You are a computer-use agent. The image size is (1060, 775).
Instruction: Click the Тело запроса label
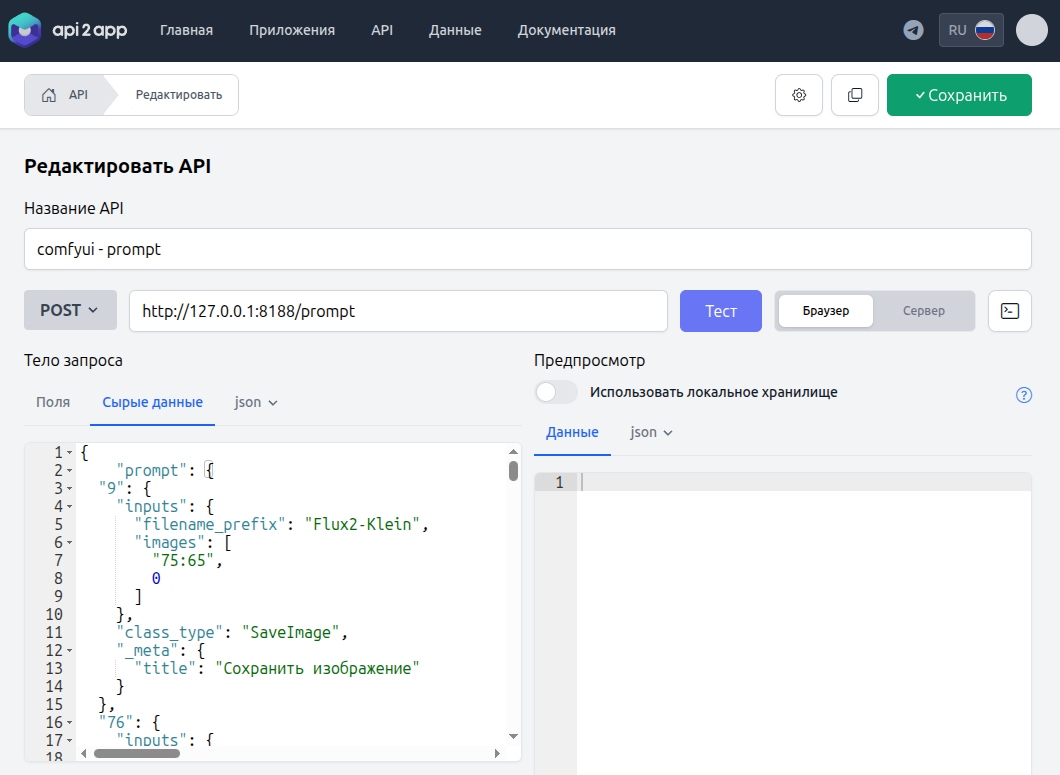point(74,360)
